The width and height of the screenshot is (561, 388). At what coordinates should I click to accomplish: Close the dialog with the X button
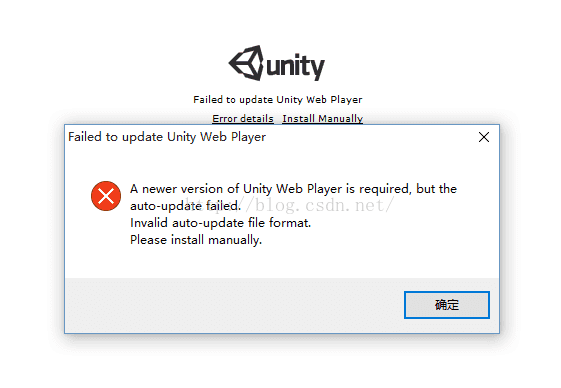click(484, 137)
